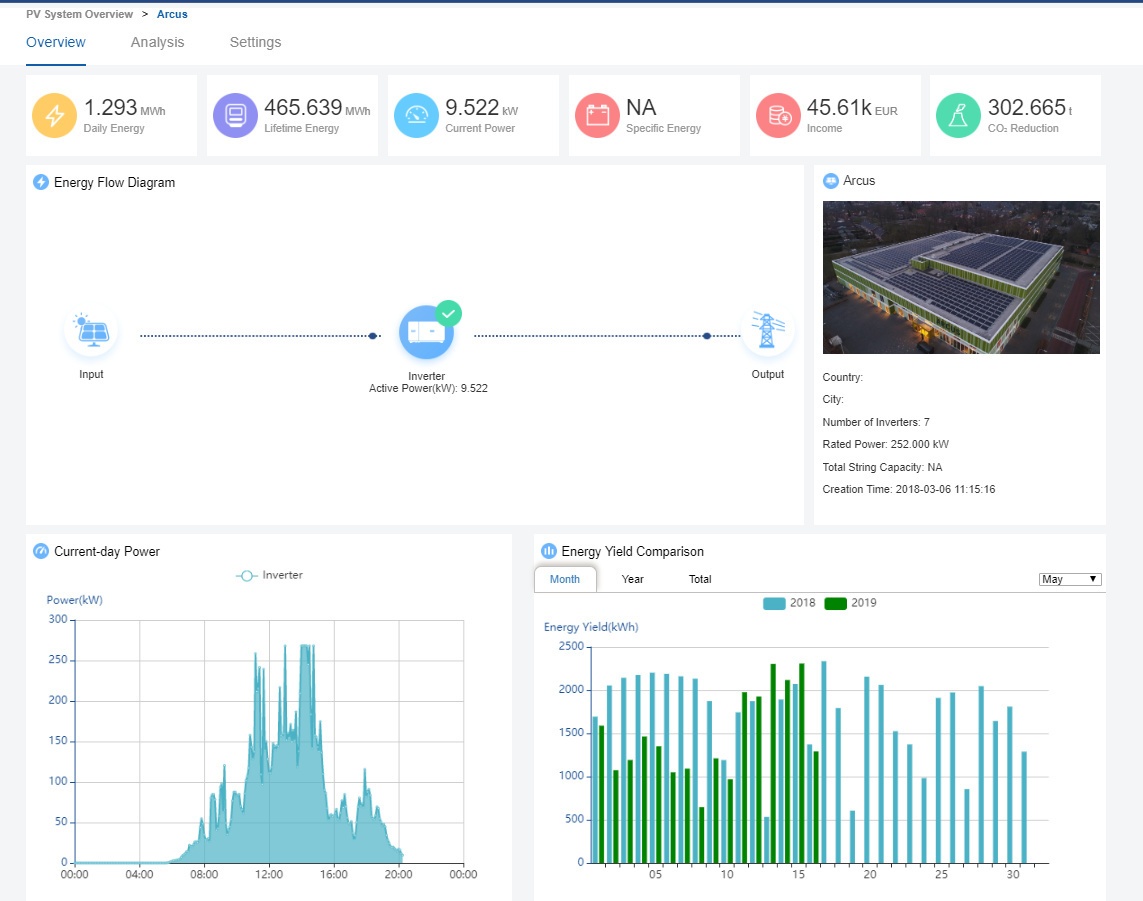Toggle the 2018 legend color swatch

coord(774,604)
